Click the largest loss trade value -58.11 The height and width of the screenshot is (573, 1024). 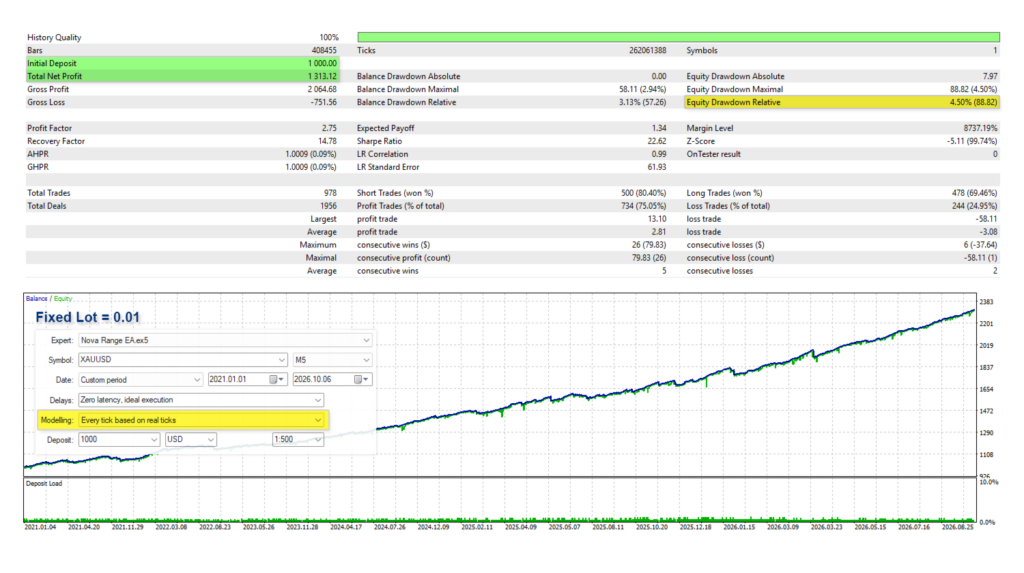click(x=986, y=219)
